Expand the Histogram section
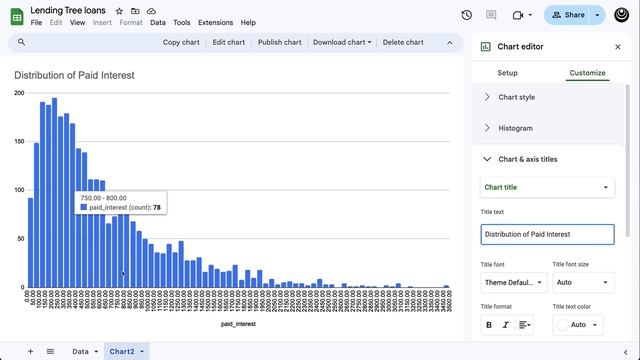Screen dimensions: 640x360 [x=547, y=128]
